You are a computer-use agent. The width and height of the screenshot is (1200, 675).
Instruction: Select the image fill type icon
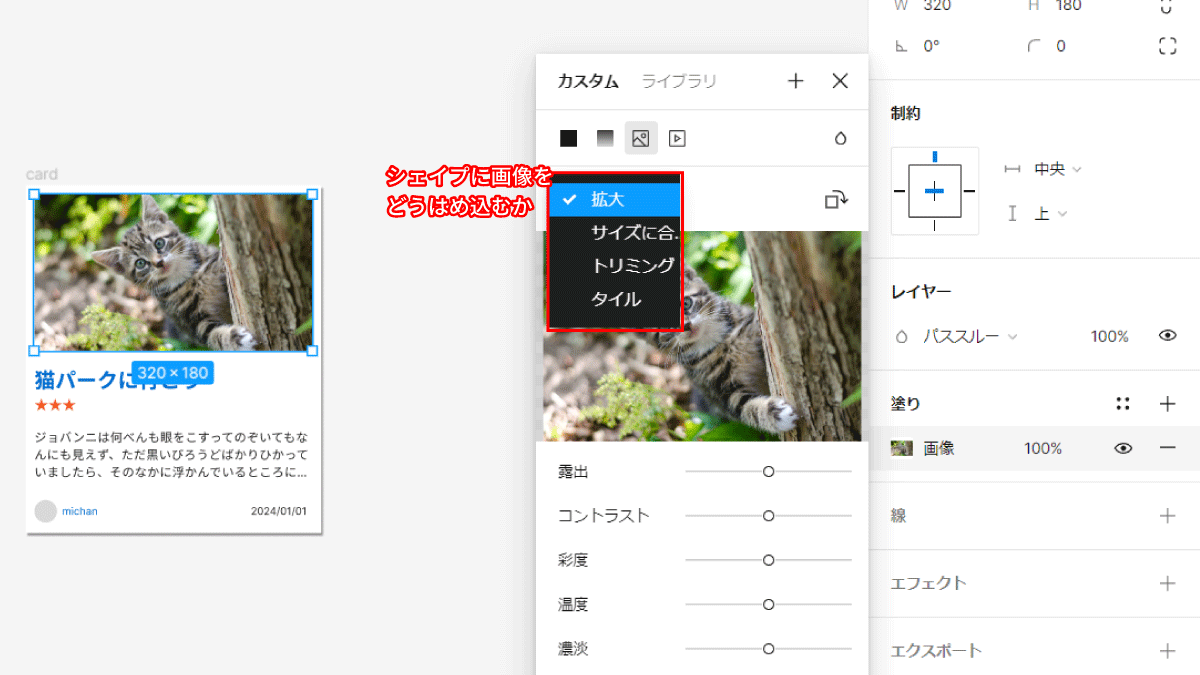pyautogui.click(x=641, y=138)
